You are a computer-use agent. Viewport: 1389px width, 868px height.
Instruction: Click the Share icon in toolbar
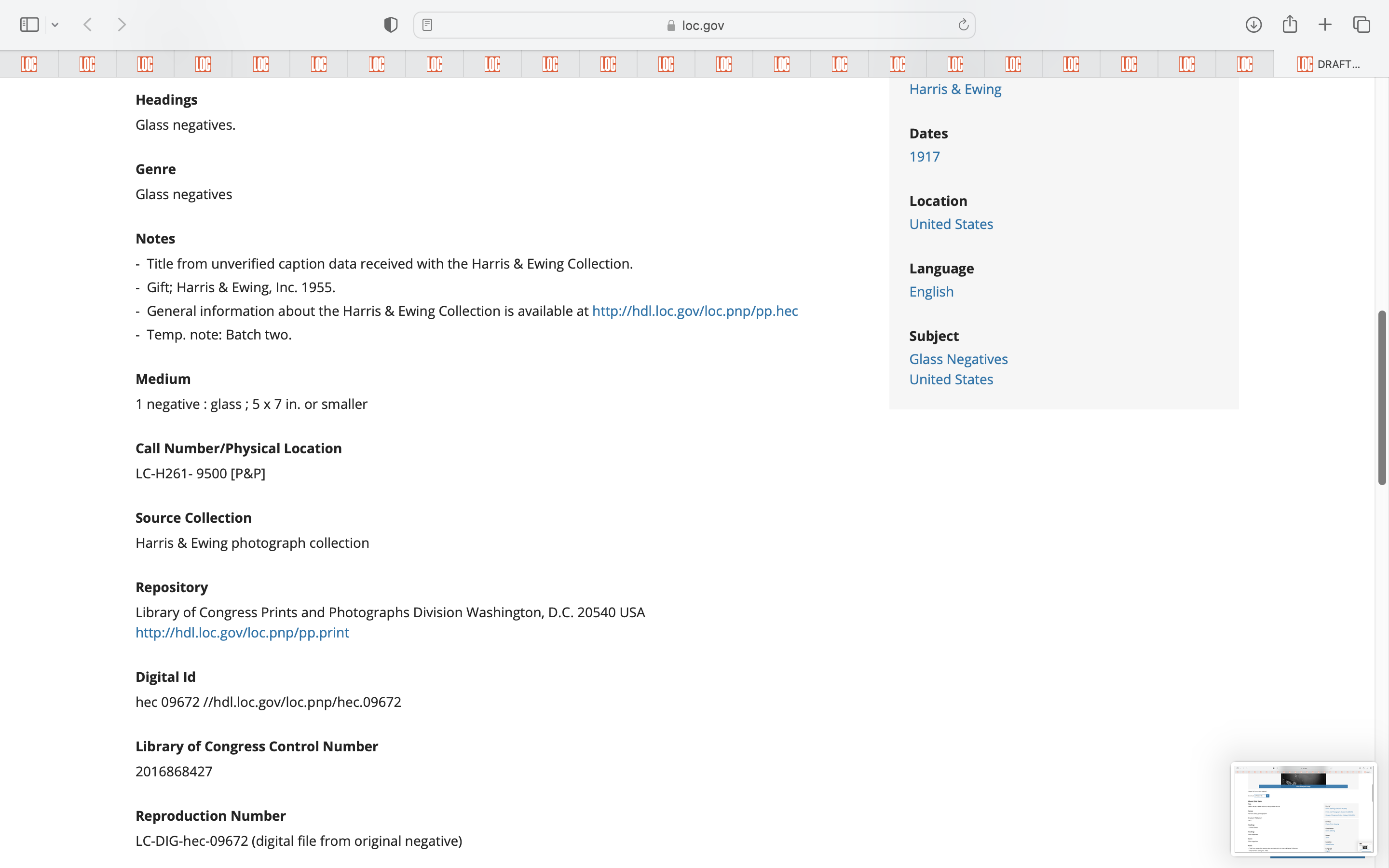[1289, 24]
